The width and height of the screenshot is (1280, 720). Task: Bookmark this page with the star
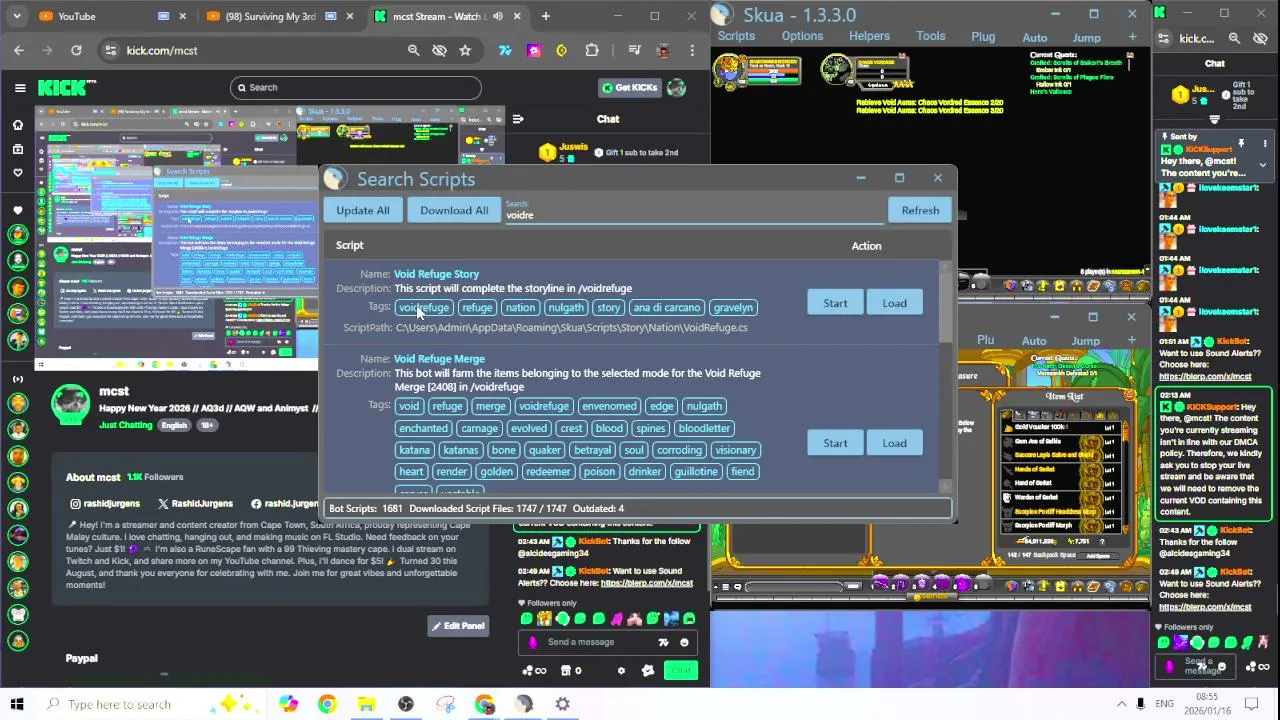[465, 50]
